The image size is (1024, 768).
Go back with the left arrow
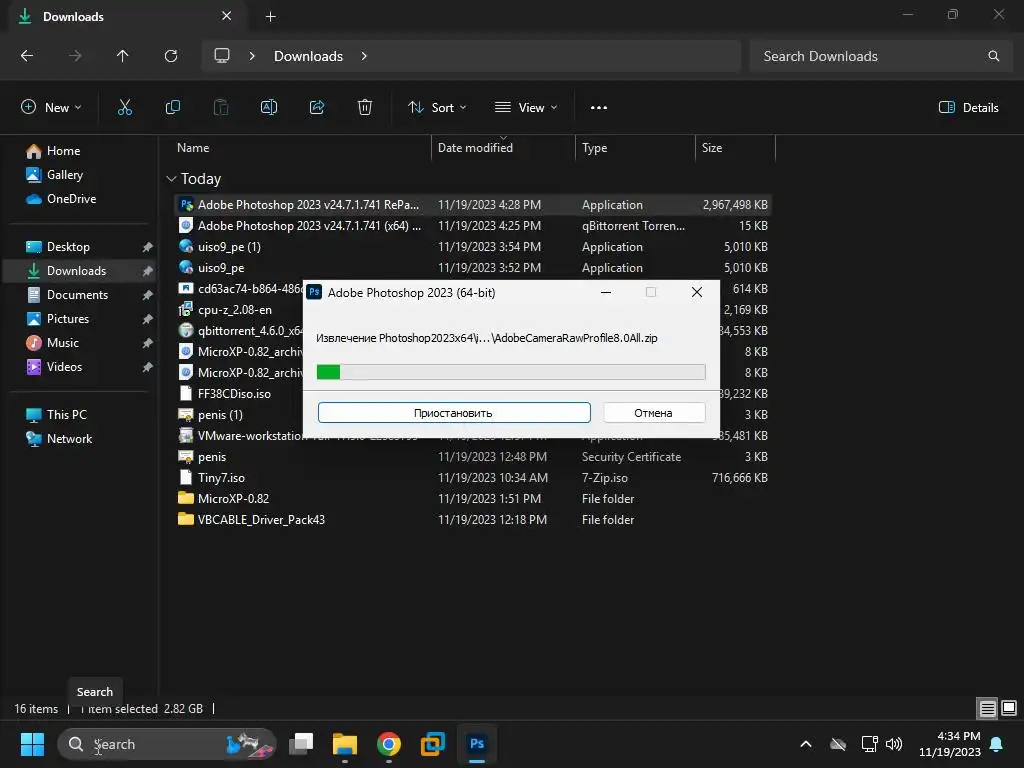coord(27,56)
